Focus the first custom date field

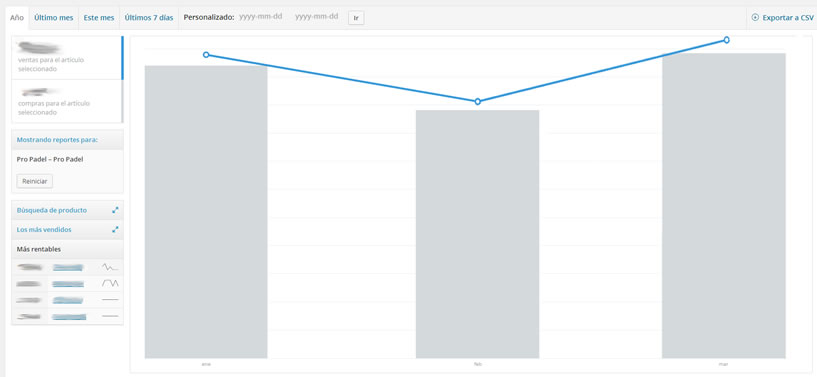[x=261, y=17]
